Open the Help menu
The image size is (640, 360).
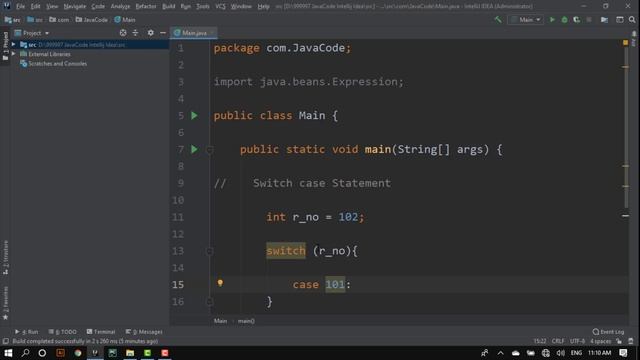pos(263,7)
